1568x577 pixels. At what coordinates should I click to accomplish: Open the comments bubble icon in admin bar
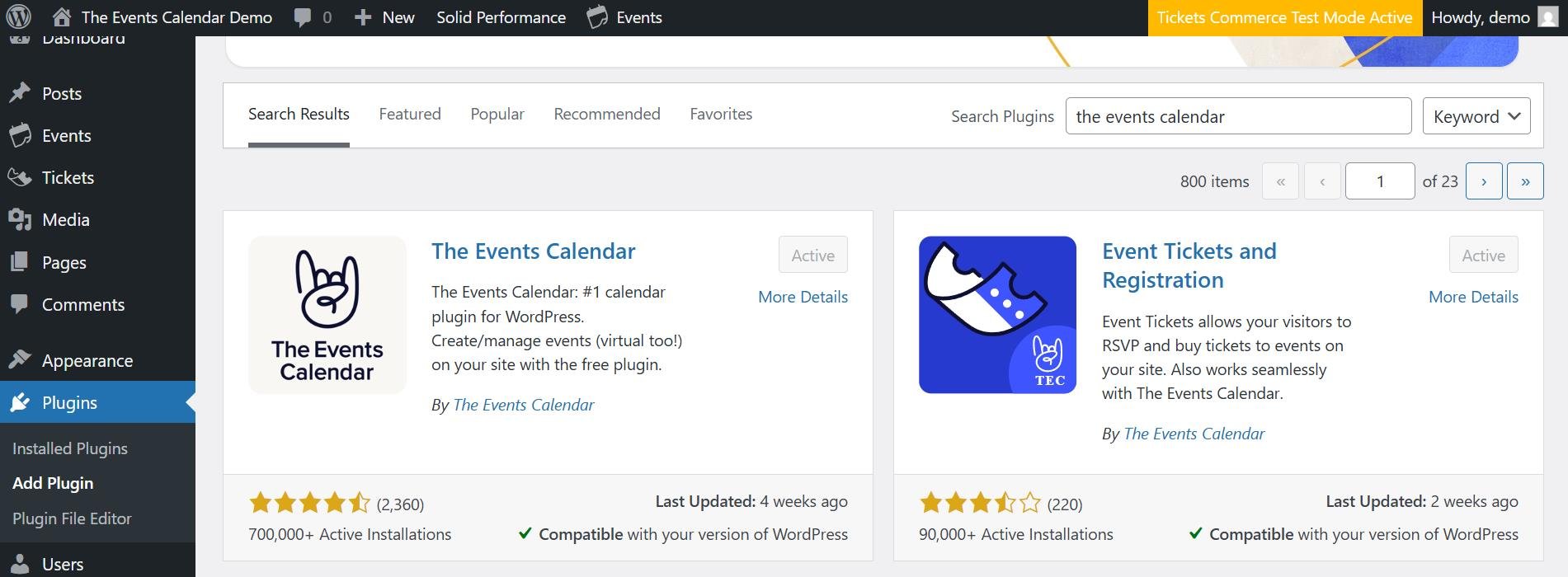pyautogui.click(x=303, y=17)
